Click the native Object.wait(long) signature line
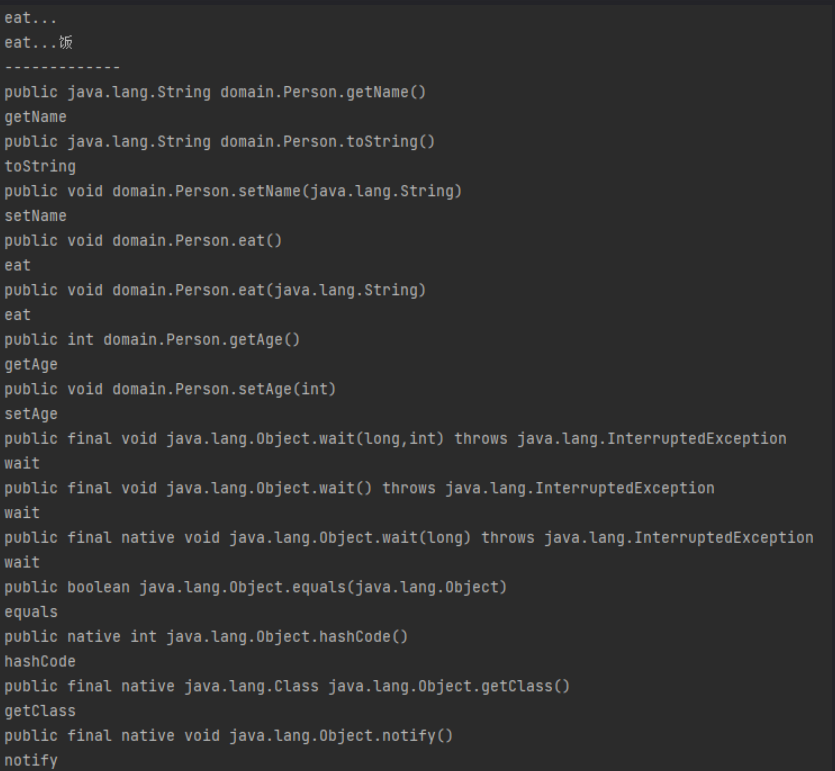835x771 pixels. [409, 537]
